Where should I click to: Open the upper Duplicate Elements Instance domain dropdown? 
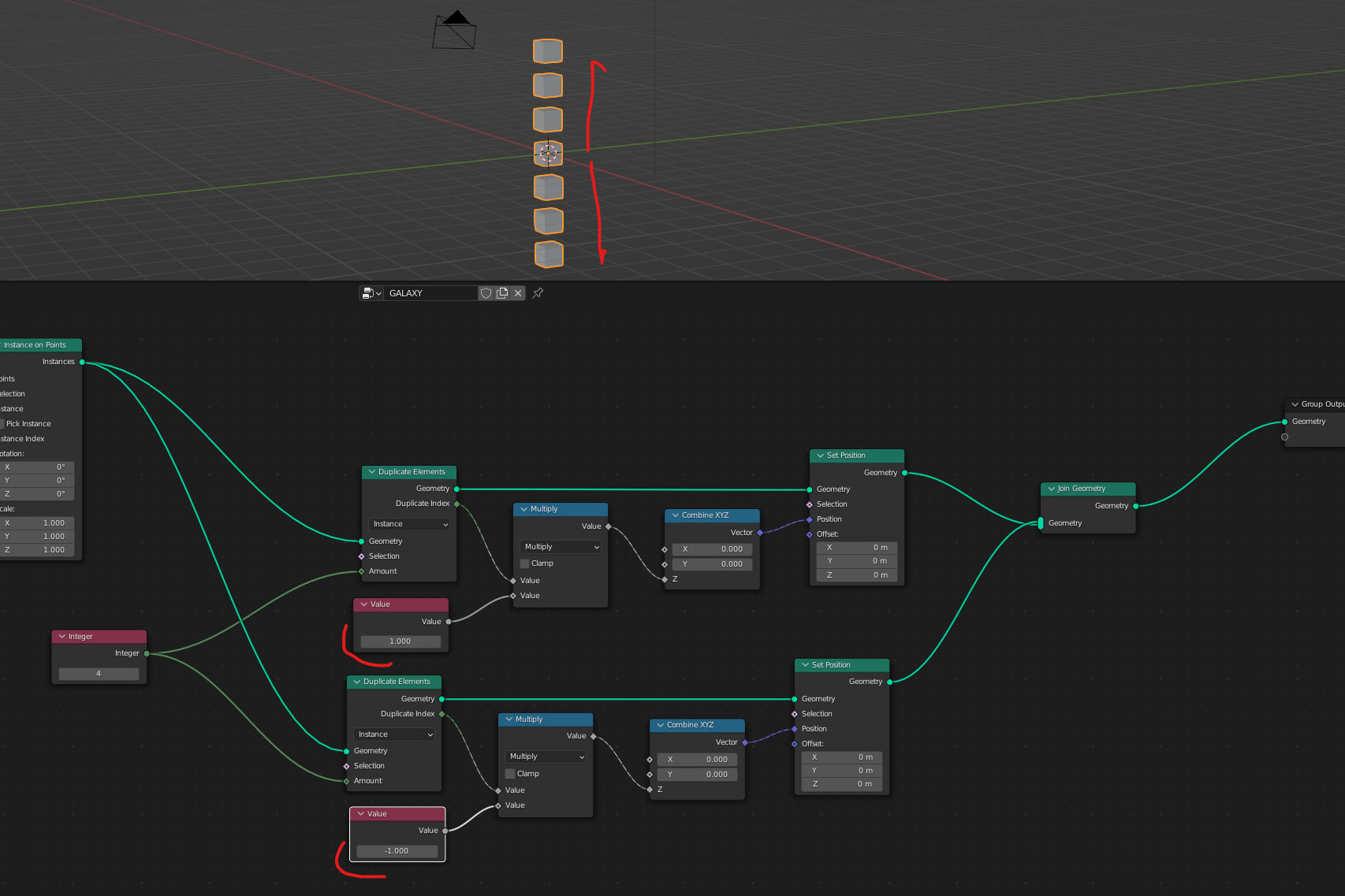coord(409,524)
